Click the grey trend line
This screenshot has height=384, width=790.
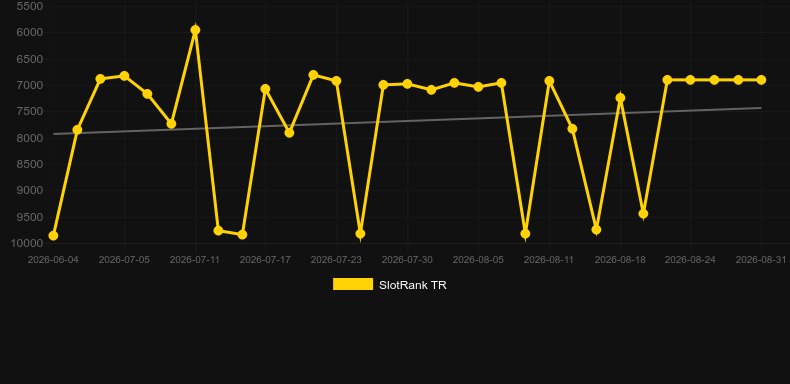point(407,121)
